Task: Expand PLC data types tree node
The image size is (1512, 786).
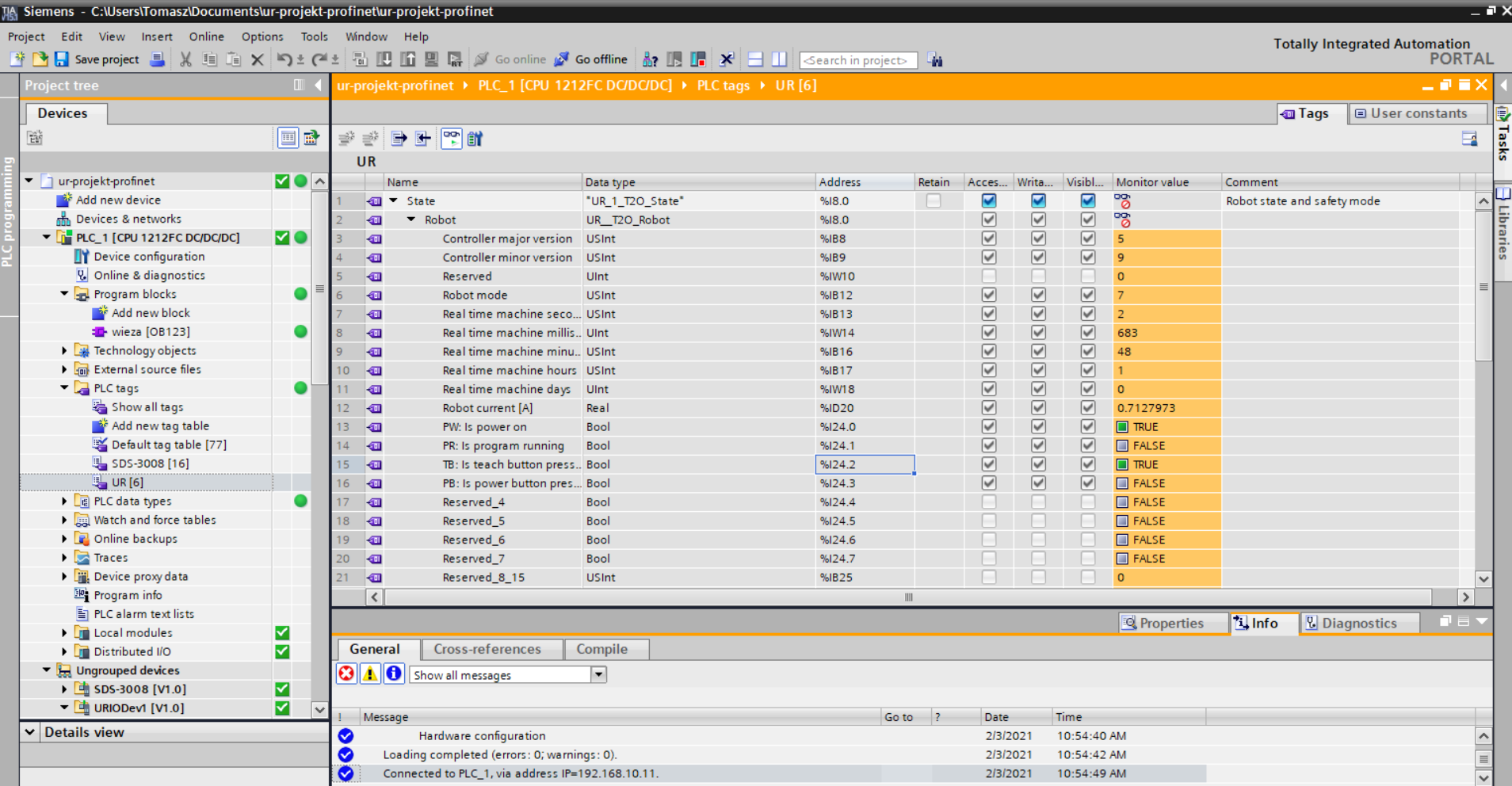Action: (x=64, y=501)
